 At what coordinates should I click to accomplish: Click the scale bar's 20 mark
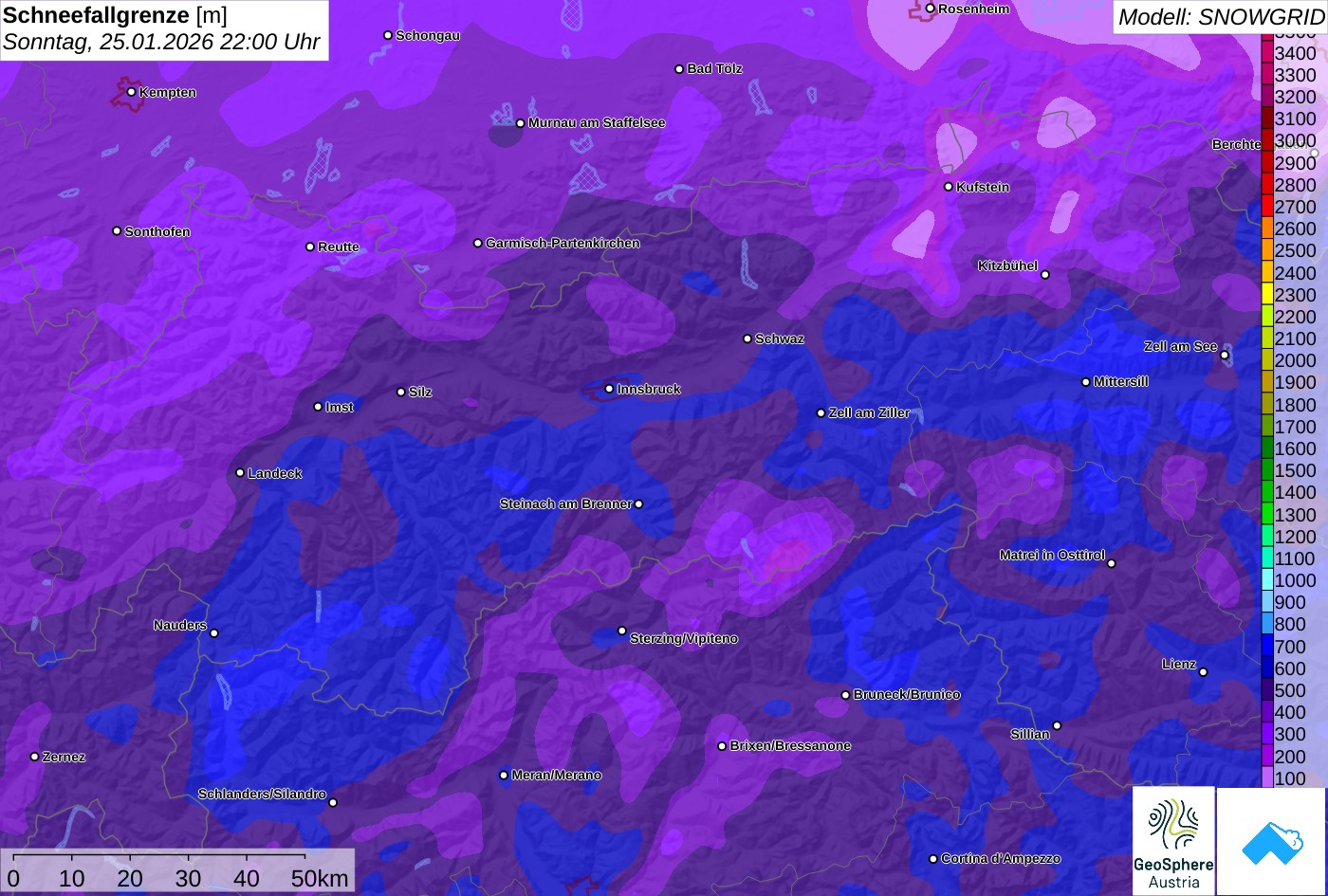coord(130,878)
